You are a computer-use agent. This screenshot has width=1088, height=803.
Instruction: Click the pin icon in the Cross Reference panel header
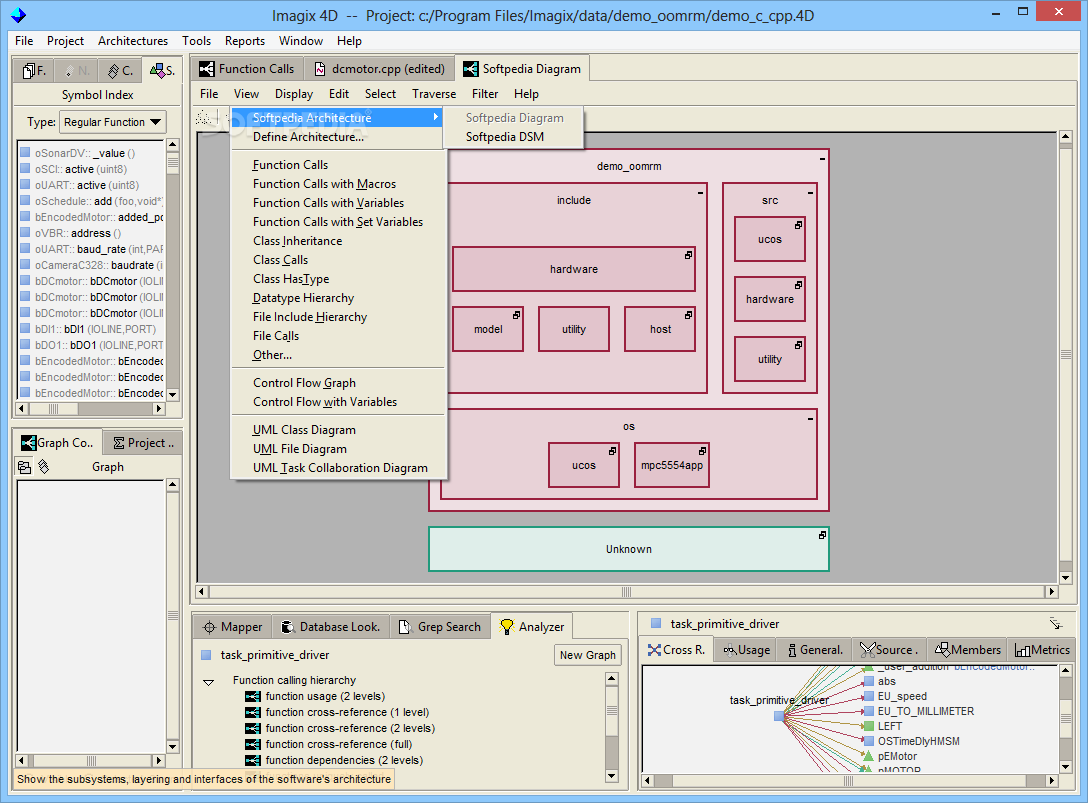[1055, 623]
